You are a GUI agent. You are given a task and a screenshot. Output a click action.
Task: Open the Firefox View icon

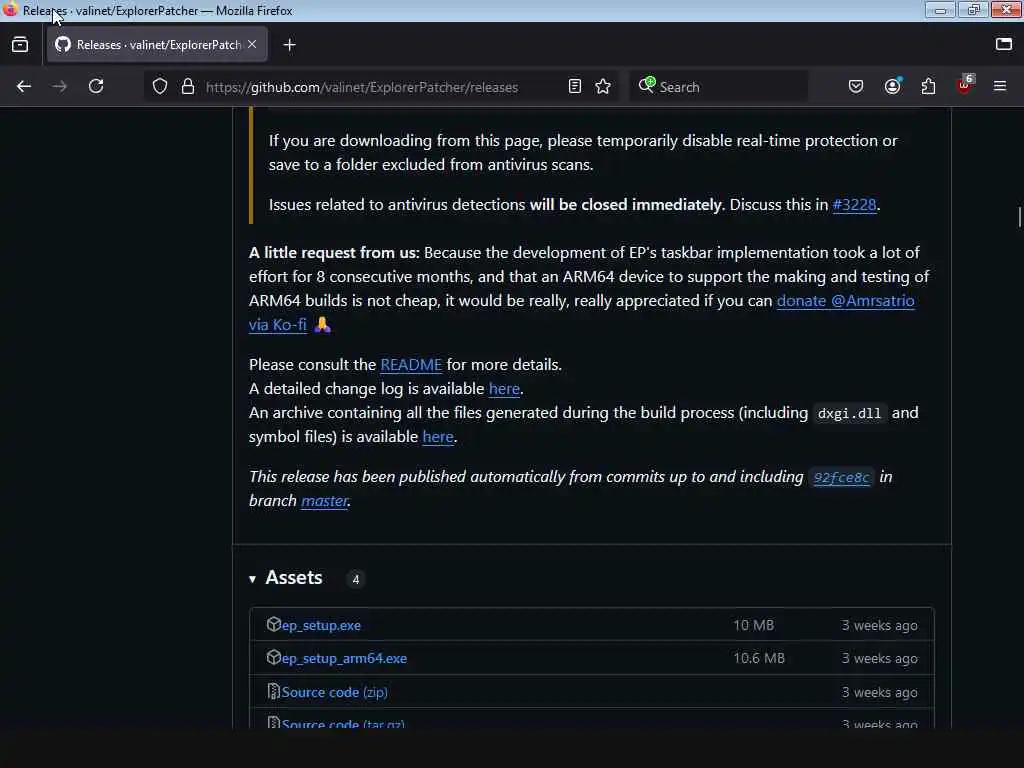[x=20, y=44]
